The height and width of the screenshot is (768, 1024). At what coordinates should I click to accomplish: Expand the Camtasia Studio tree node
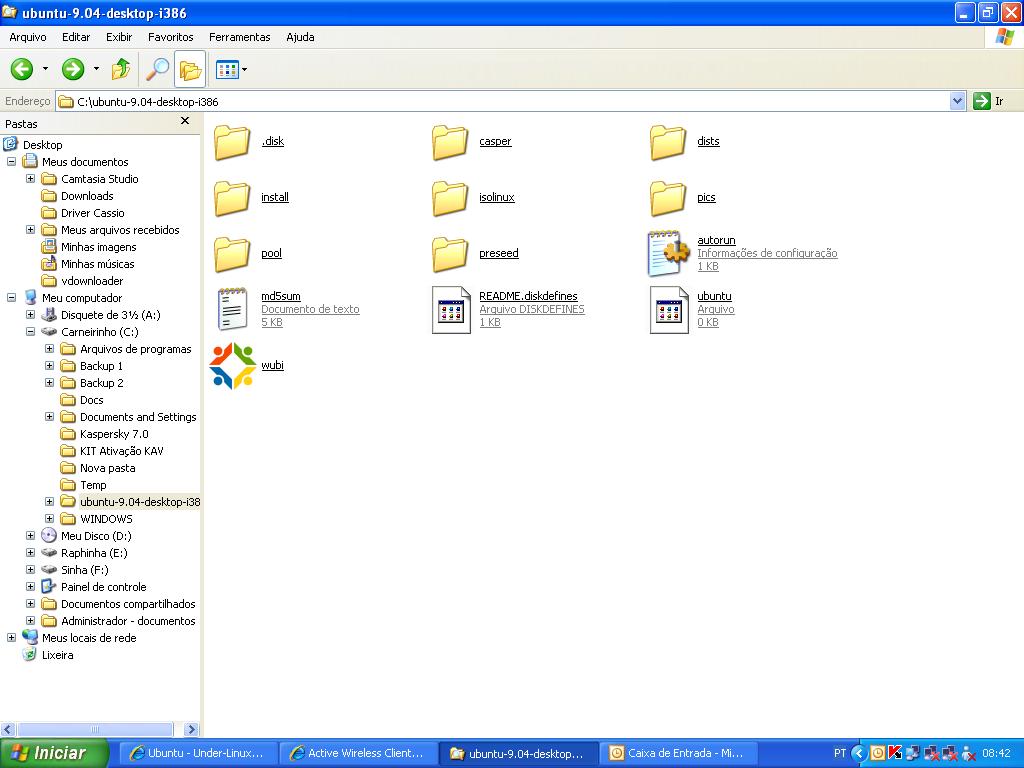tap(30, 178)
